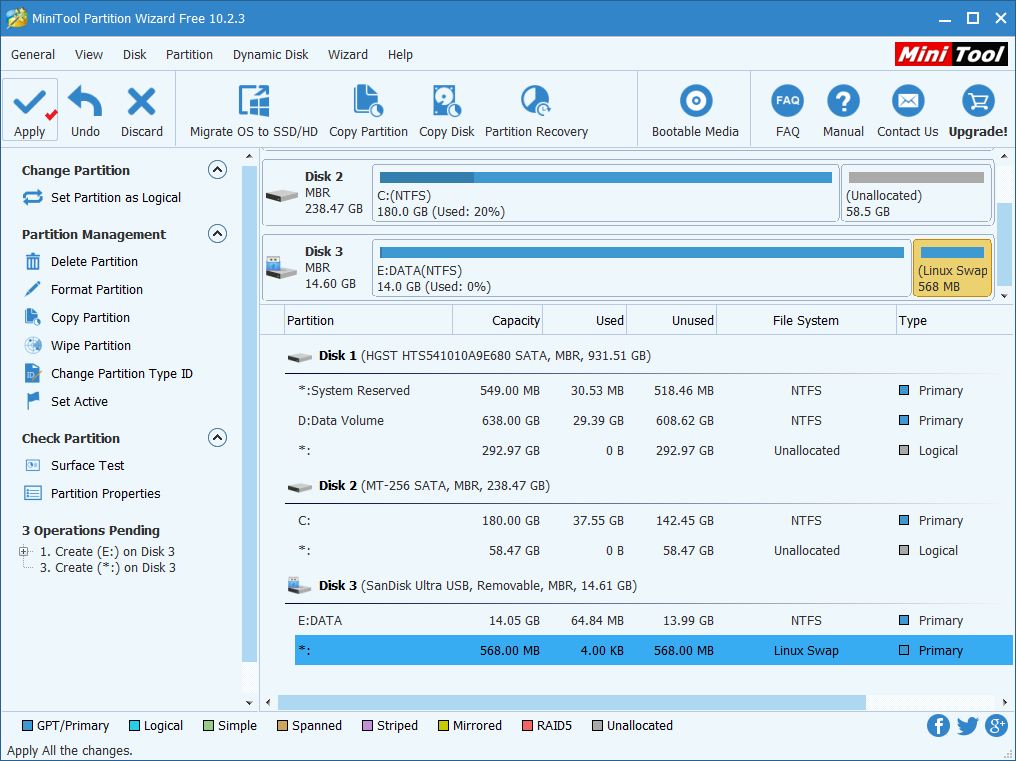Viewport: 1016px width, 761px height.
Task: Launch the Copy Disk tool
Action: (447, 110)
